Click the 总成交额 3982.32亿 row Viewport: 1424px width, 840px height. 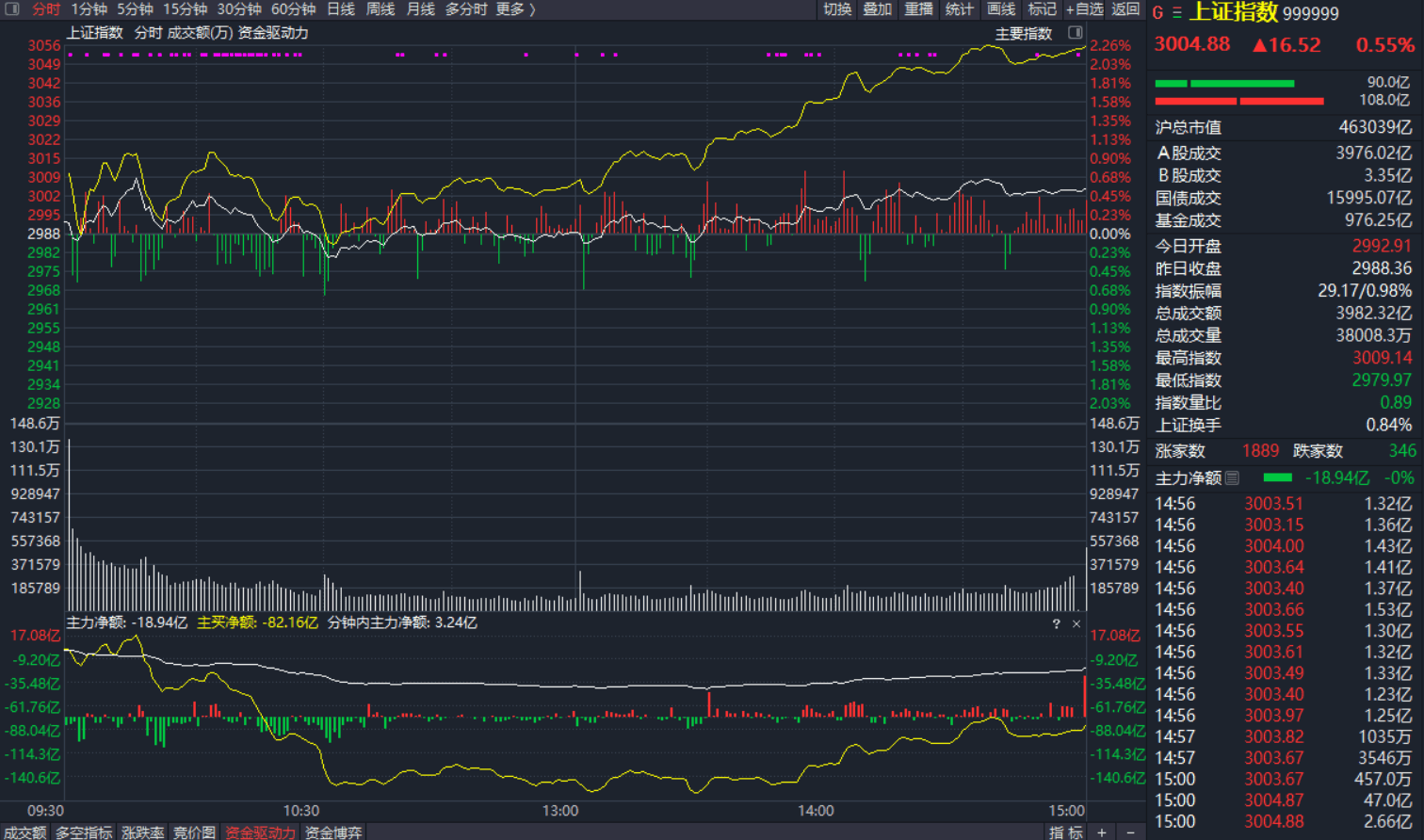tap(1284, 314)
